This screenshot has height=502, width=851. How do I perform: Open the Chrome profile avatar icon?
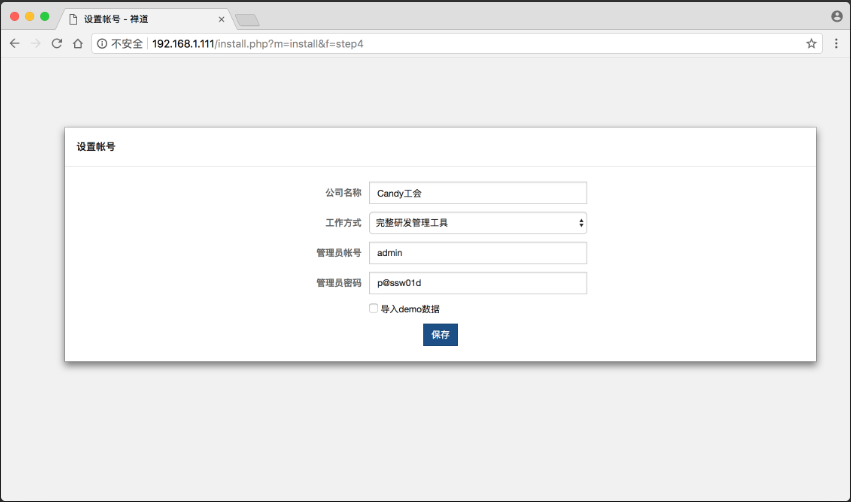coord(837,16)
